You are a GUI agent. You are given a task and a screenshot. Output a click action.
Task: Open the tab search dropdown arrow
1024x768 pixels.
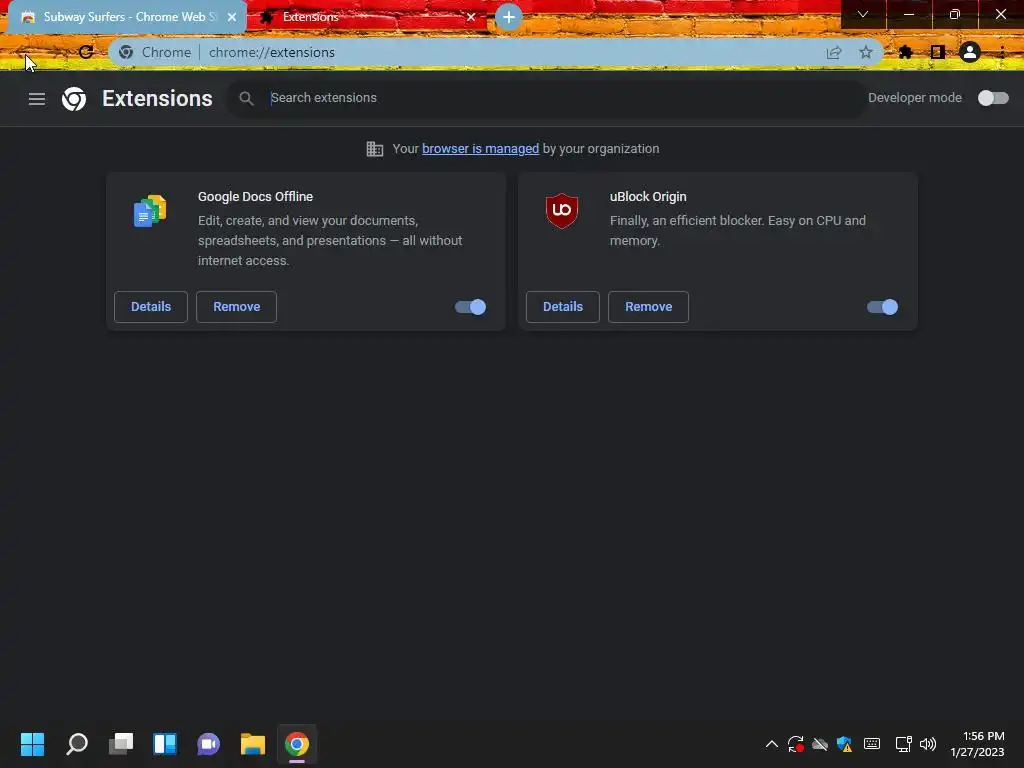click(863, 14)
